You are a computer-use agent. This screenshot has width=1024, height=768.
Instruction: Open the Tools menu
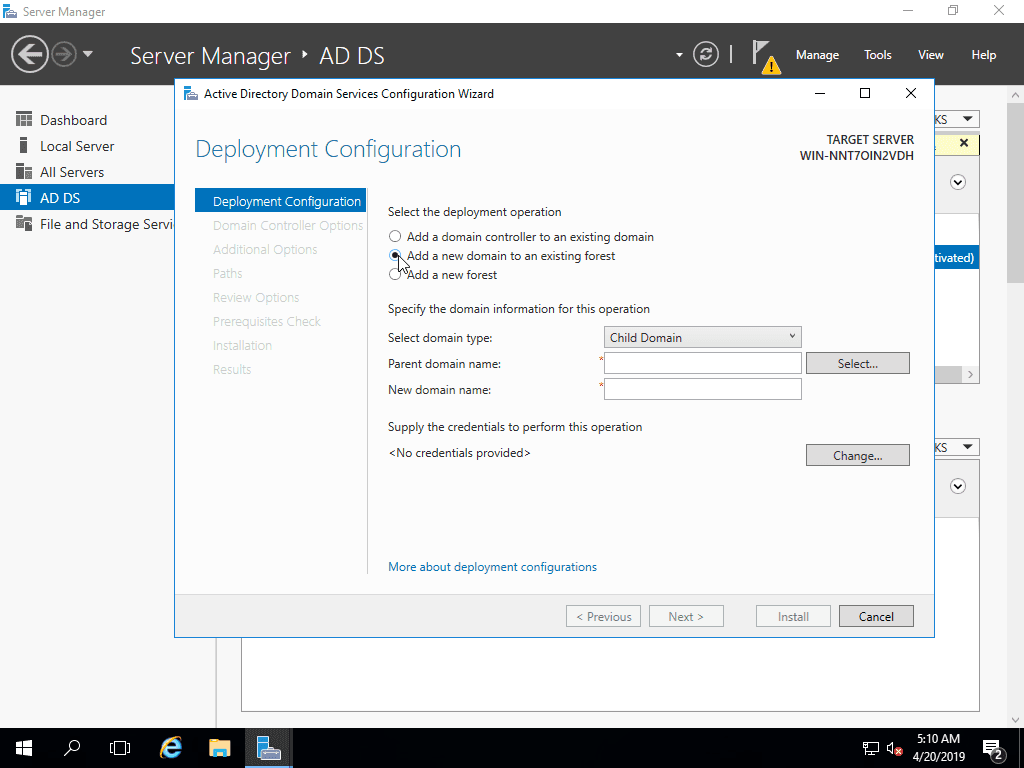(877, 55)
